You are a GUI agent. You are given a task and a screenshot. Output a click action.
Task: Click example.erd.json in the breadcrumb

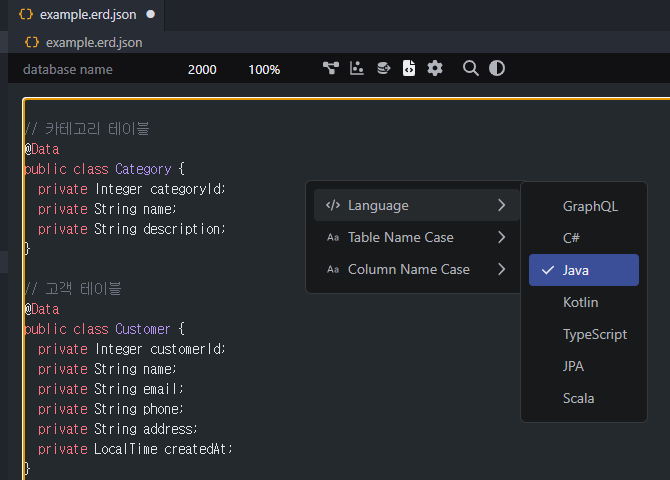tap(94, 43)
